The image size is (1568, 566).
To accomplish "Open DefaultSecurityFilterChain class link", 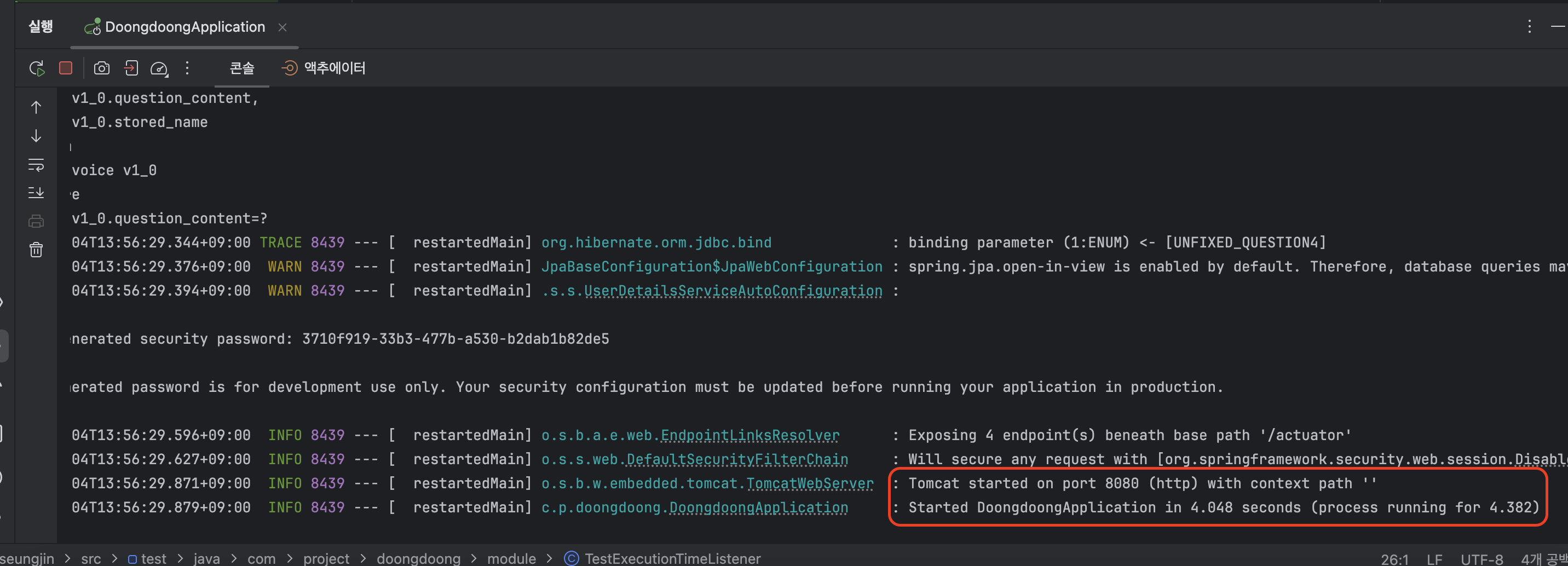I will pos(737,459).
